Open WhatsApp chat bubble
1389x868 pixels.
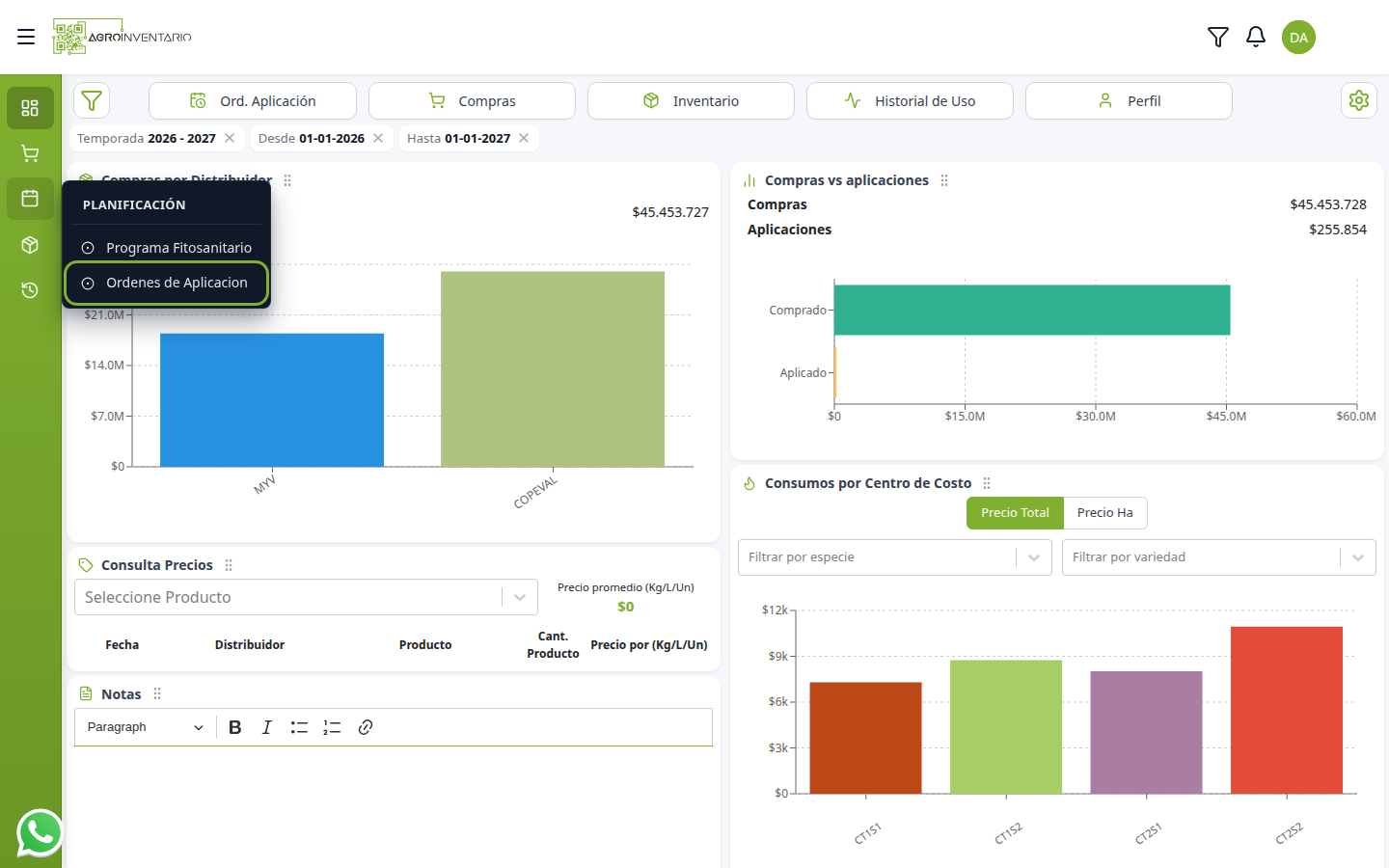[x=40, y=832]
